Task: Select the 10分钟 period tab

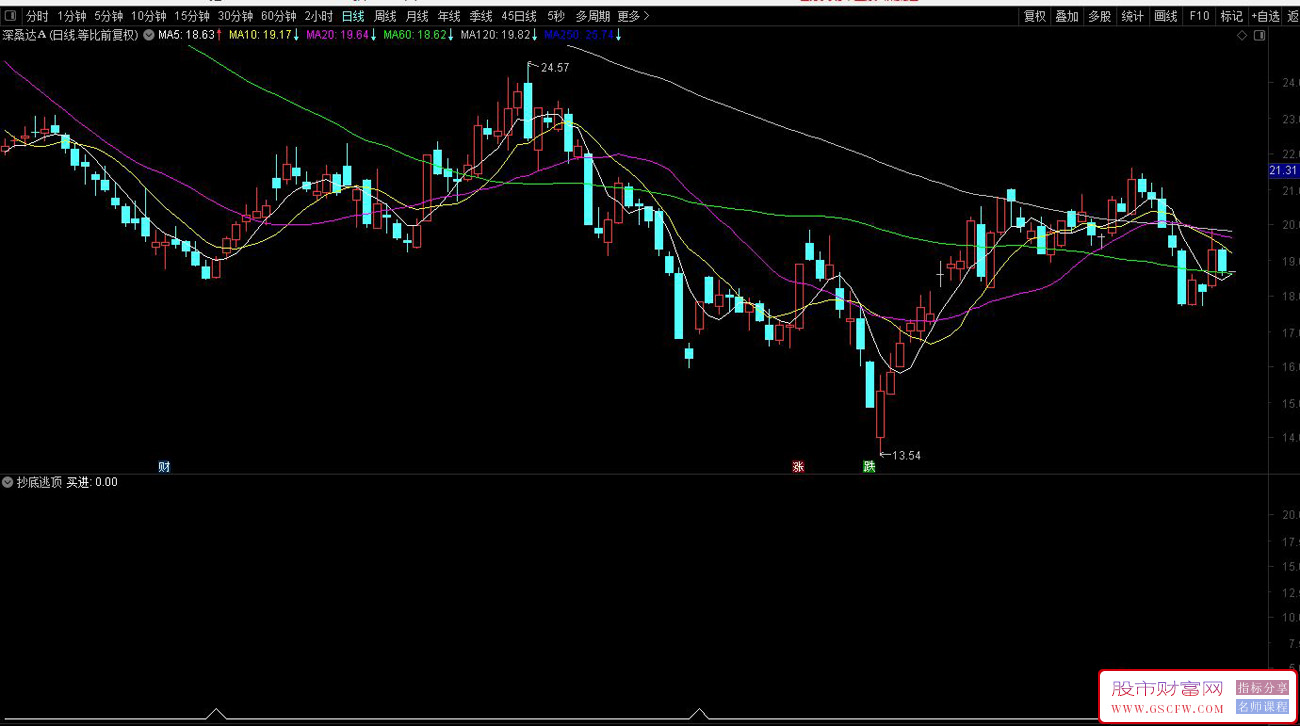Action: click(x=148, y=16)
